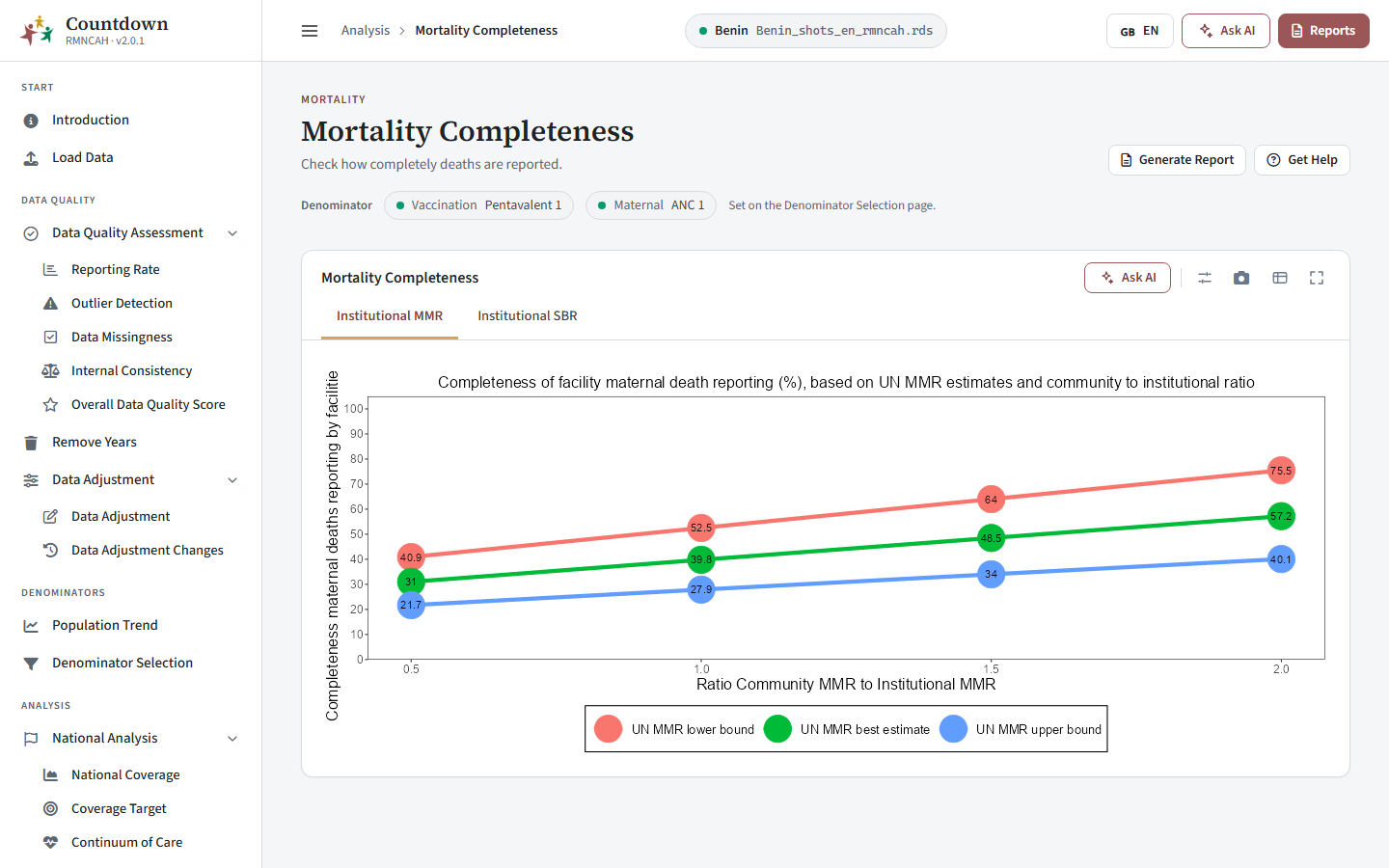Collapse the National Analysis section
Image resolution: width=1389 pixels, height=868 pixels.
232,739
